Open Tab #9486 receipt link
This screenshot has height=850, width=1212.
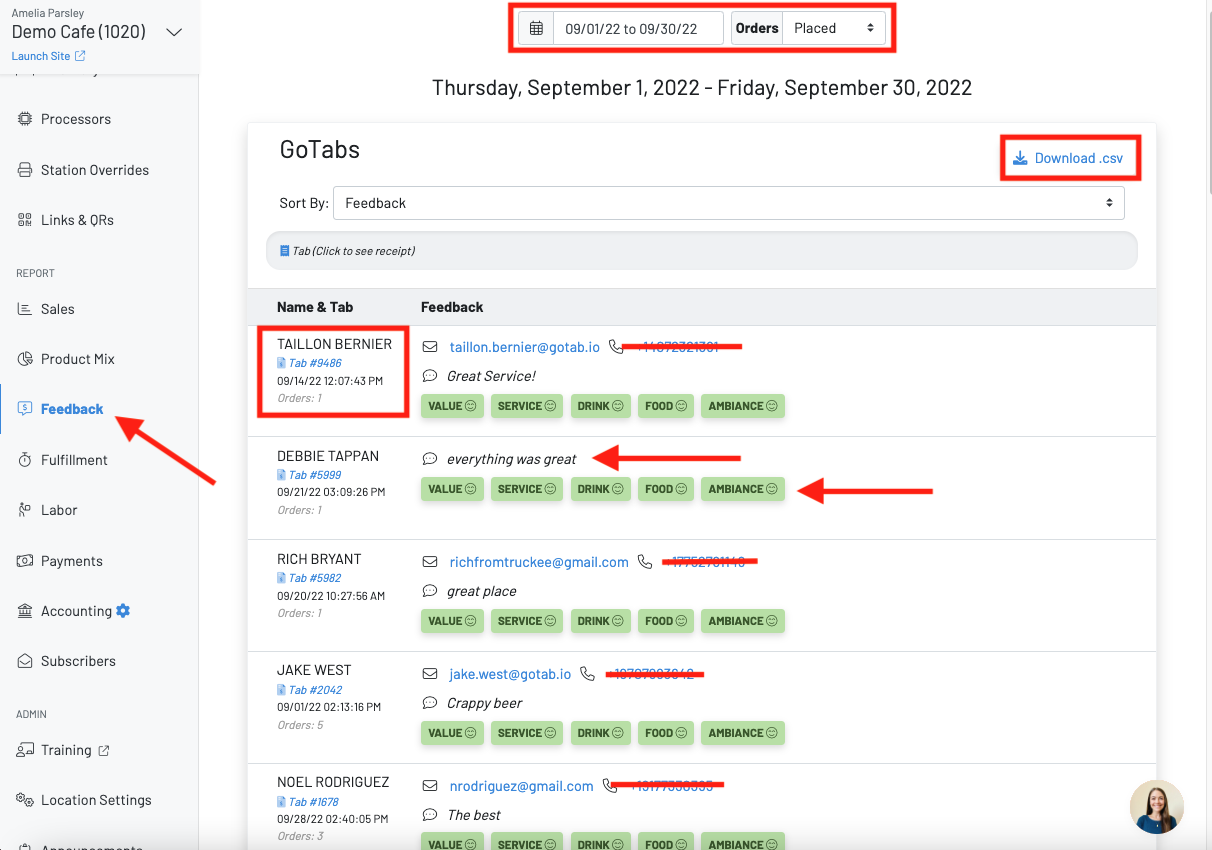[x=314, y=363]
